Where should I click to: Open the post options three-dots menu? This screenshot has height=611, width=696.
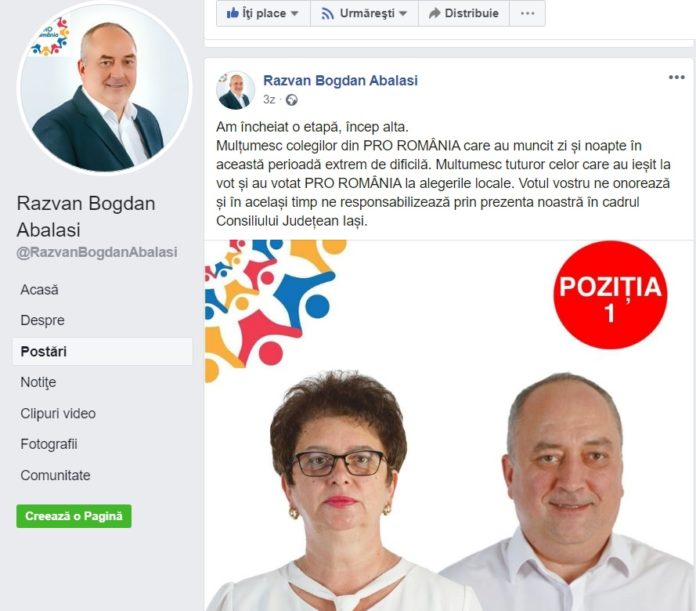(676, 78)
